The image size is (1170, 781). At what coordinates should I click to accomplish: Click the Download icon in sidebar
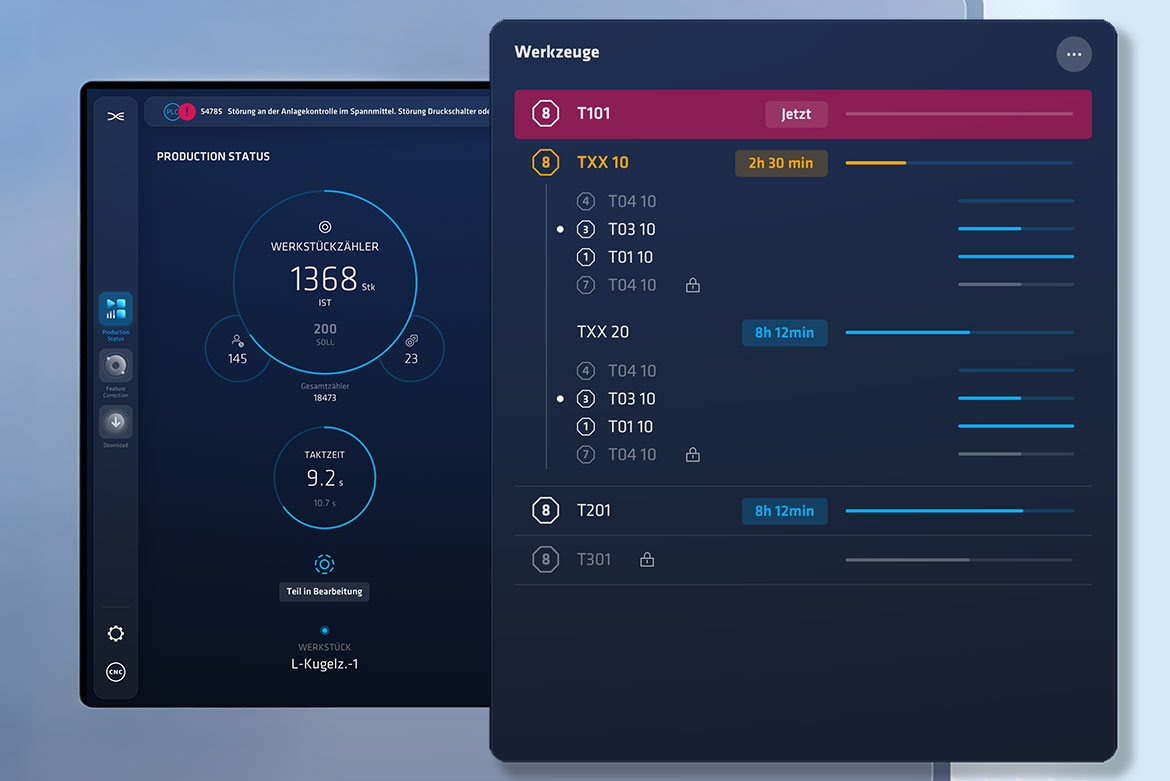pyautogui.click(x=115, y=421)
